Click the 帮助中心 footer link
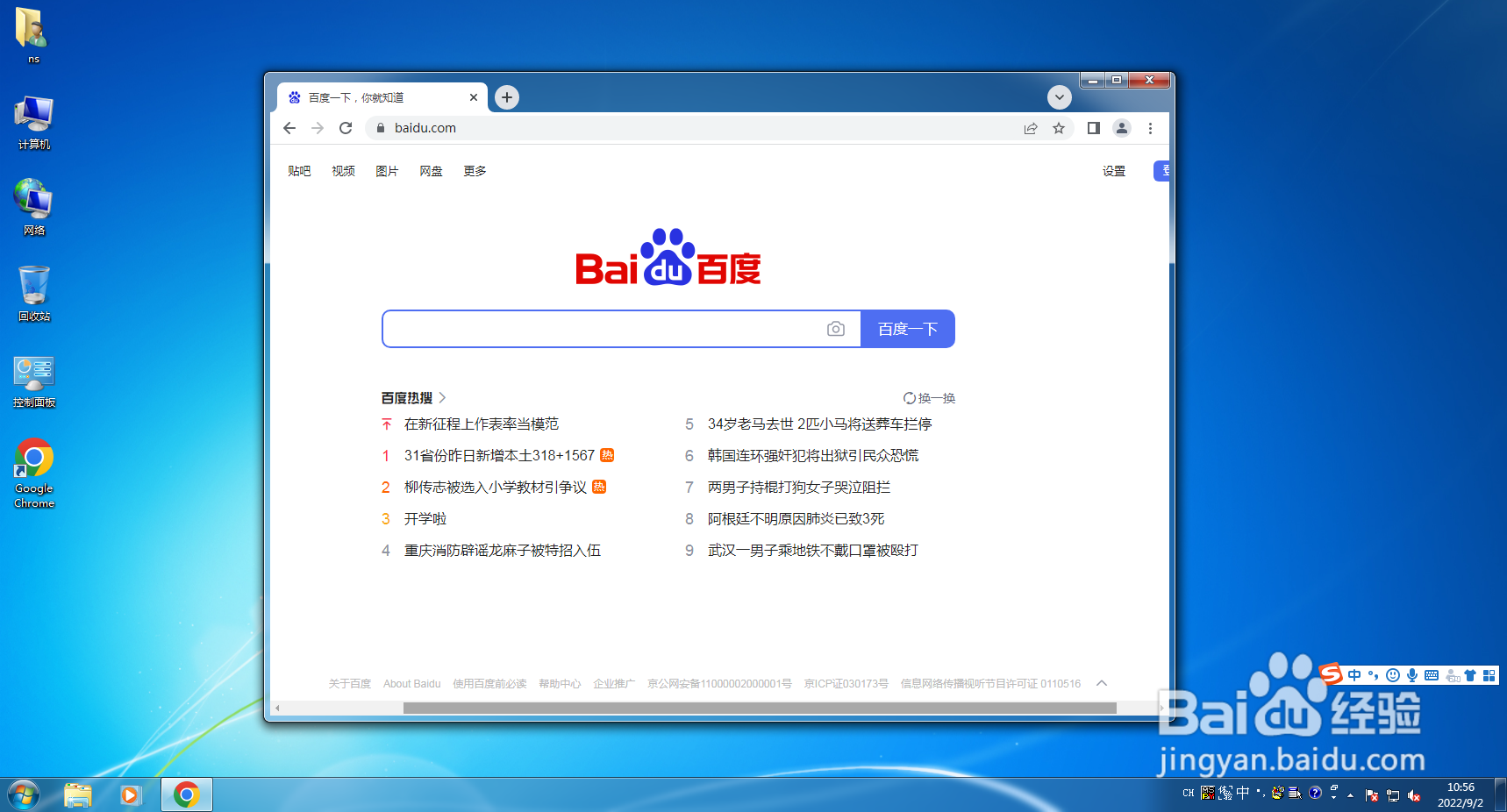1507x812 pixels. coord(560,684)
